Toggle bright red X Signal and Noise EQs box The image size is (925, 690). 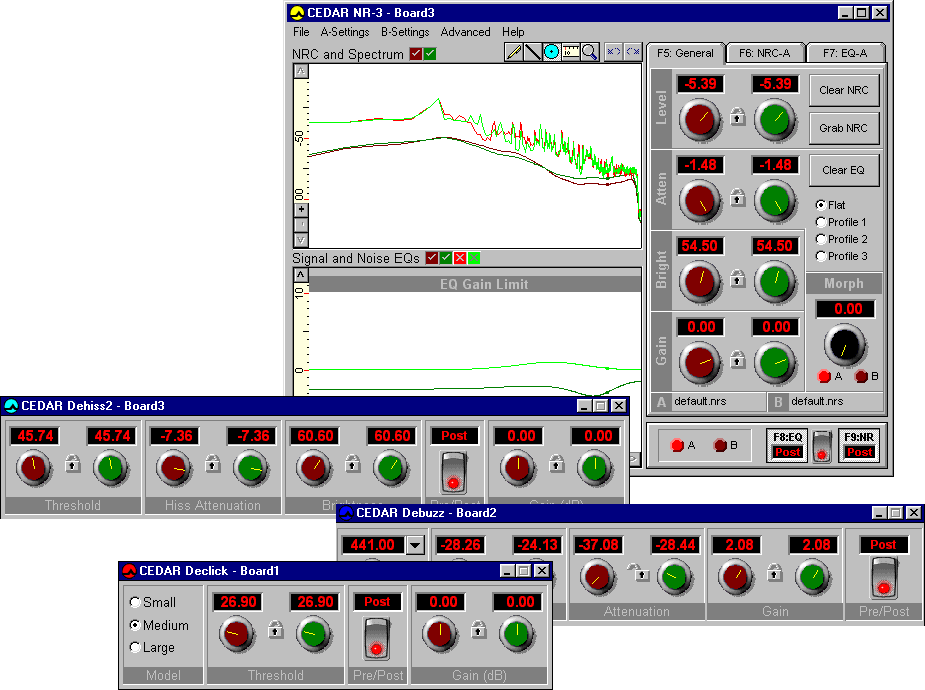pyautogui.click(x=460, y=258)
